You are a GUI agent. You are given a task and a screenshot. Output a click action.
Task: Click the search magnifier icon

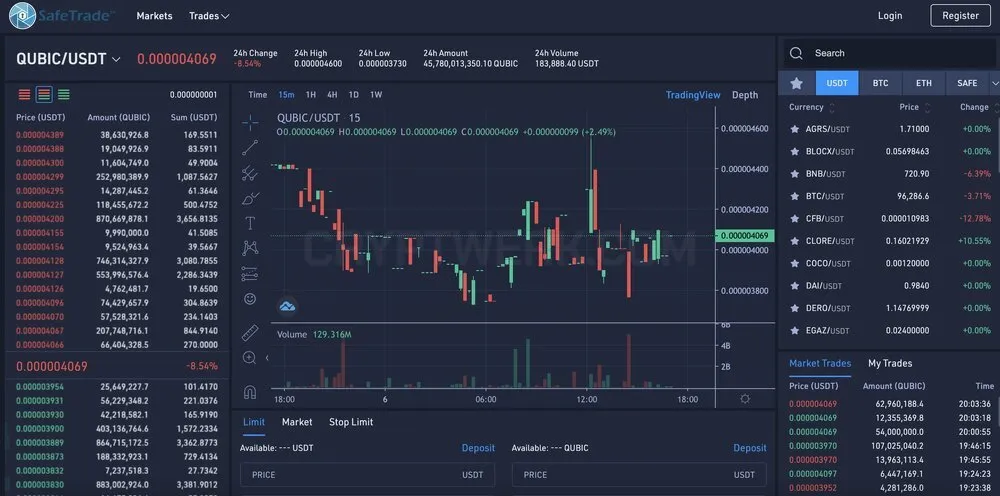(x=796, y=54)
